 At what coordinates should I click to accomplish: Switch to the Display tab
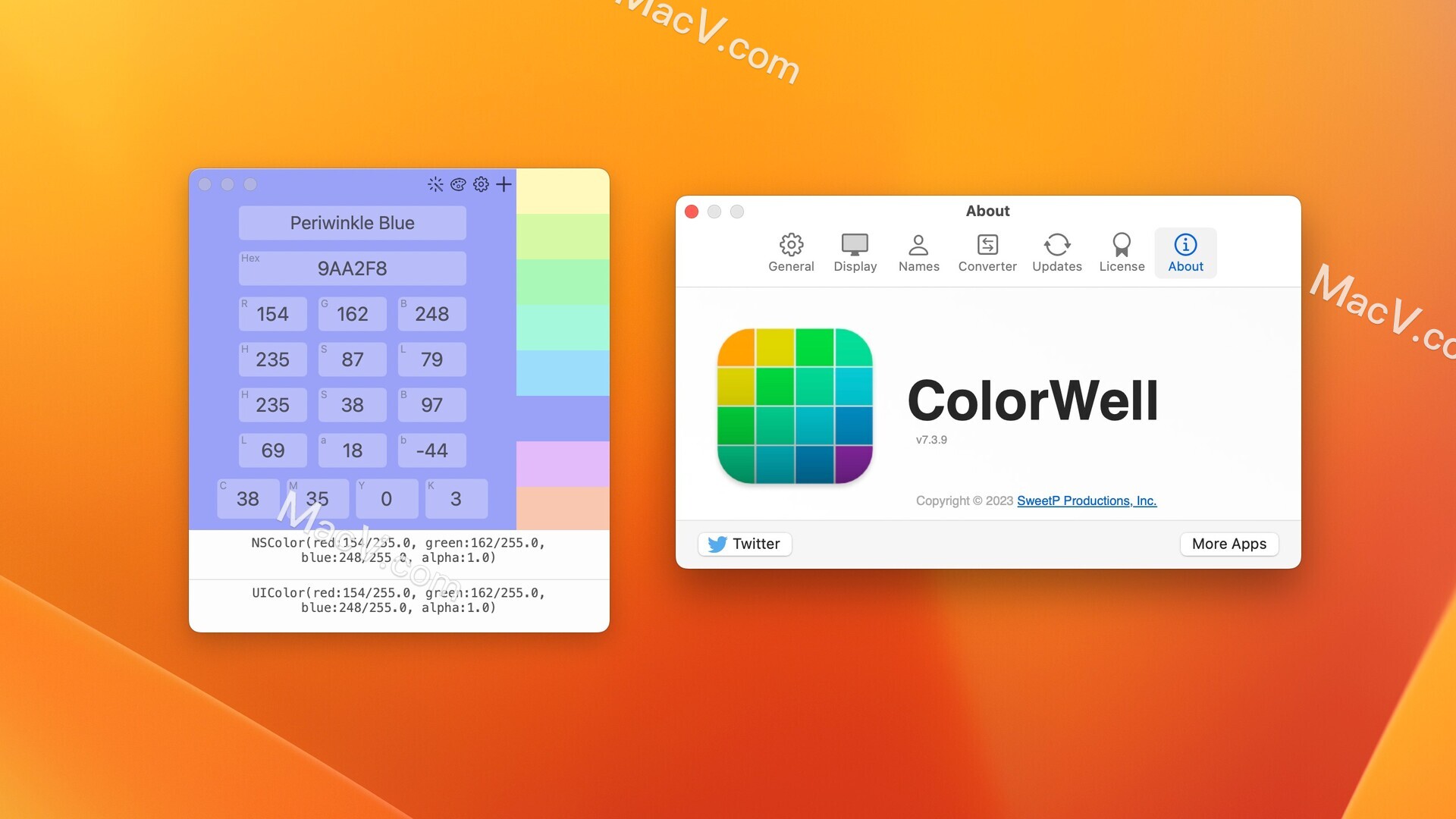(855, 253)
